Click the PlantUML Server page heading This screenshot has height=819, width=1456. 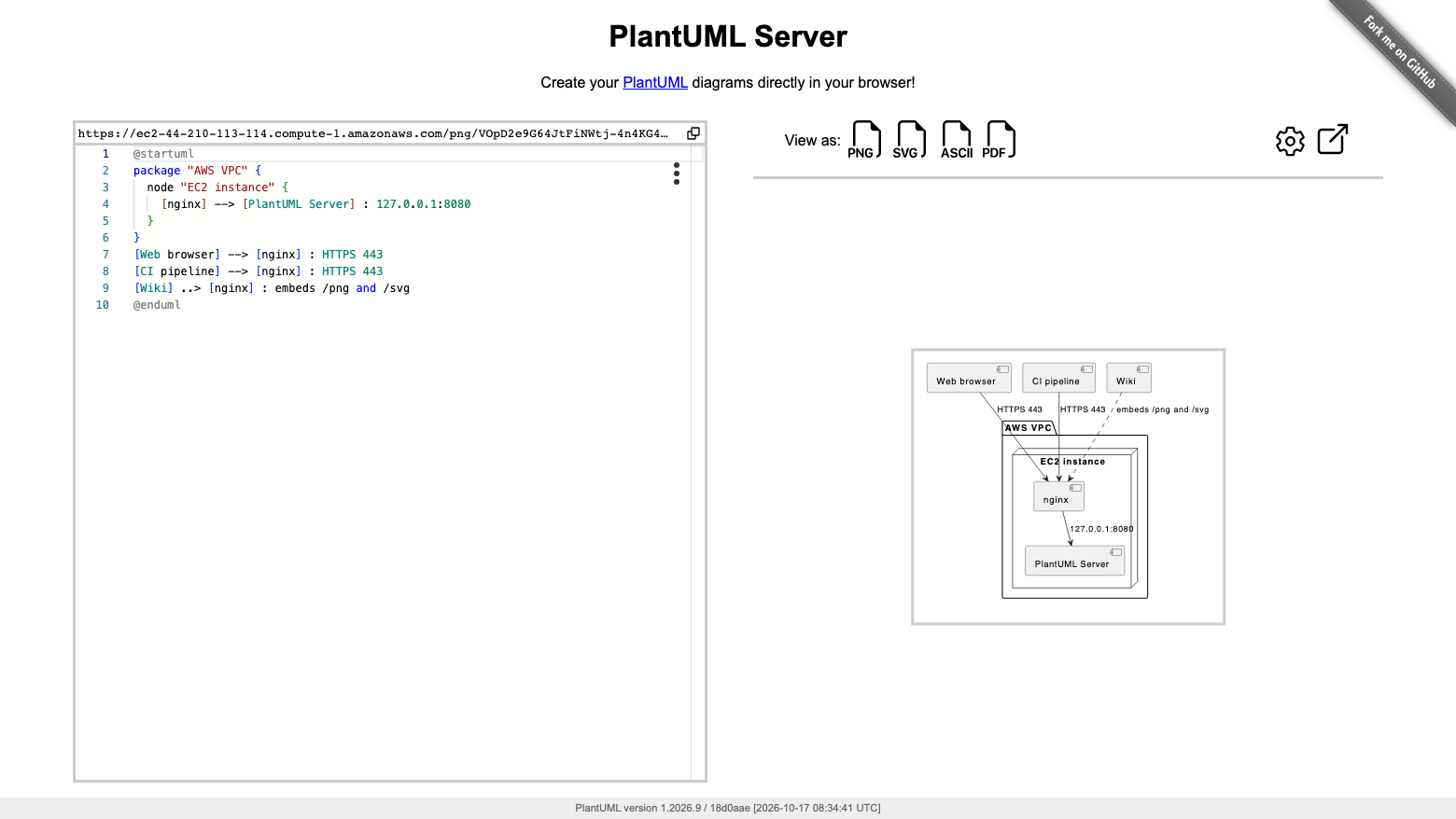pyautogui.click(x=728, y=36)
